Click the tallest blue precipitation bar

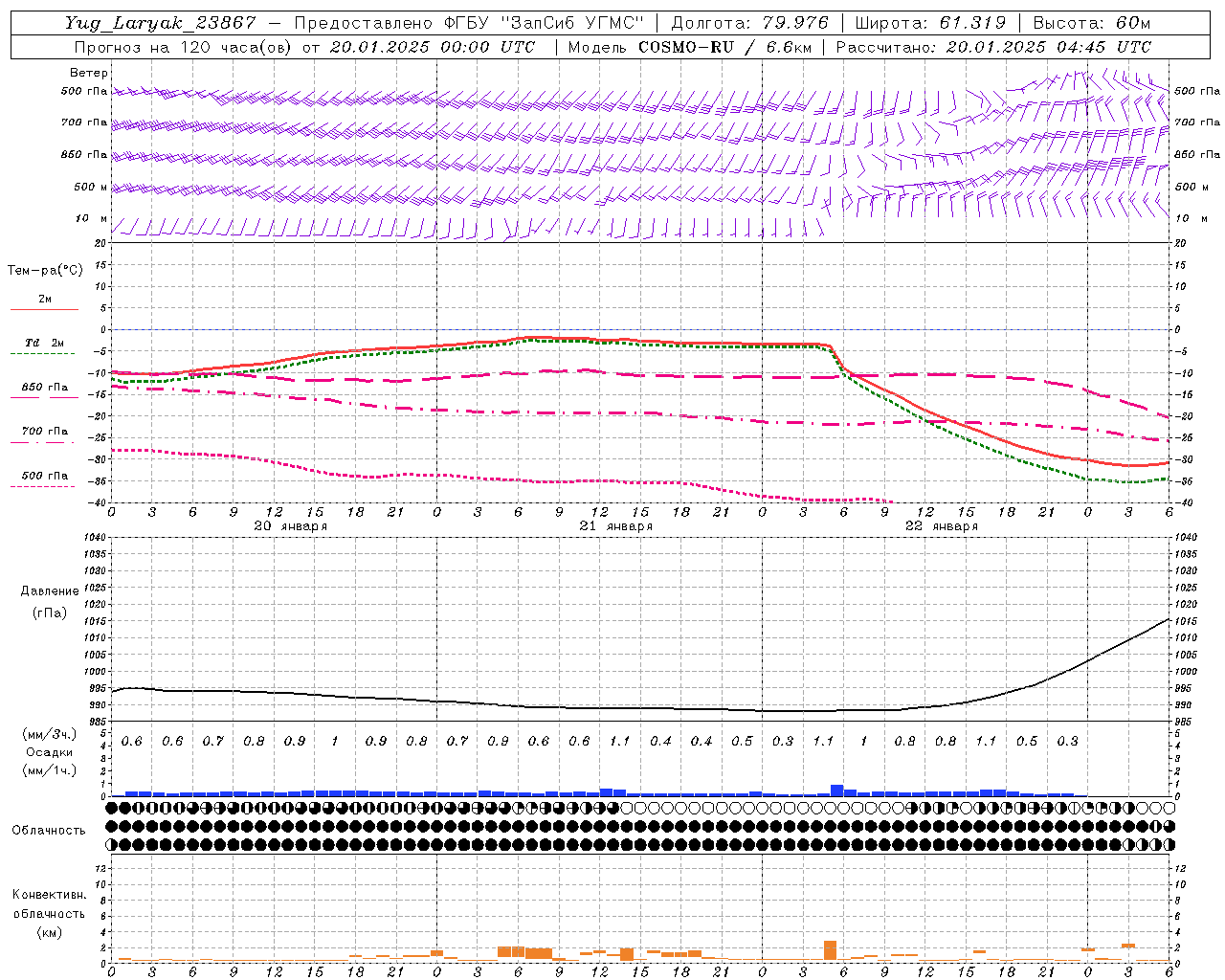836,791
